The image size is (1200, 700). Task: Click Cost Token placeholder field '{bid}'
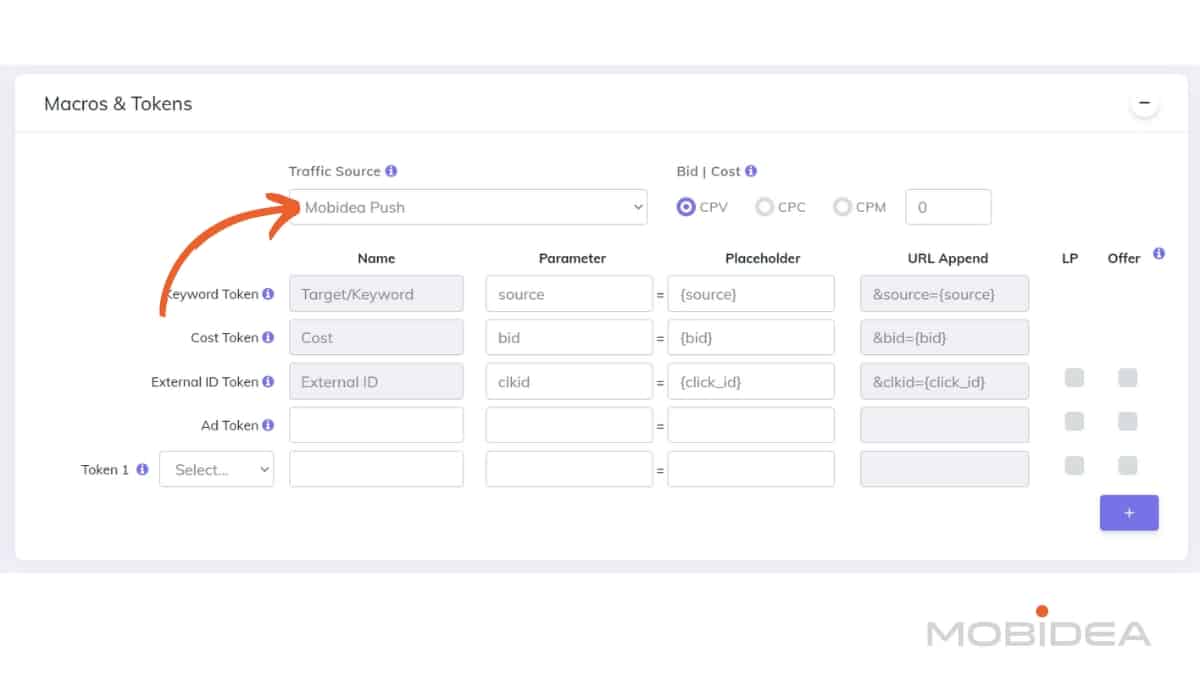[x=751, y=338]
